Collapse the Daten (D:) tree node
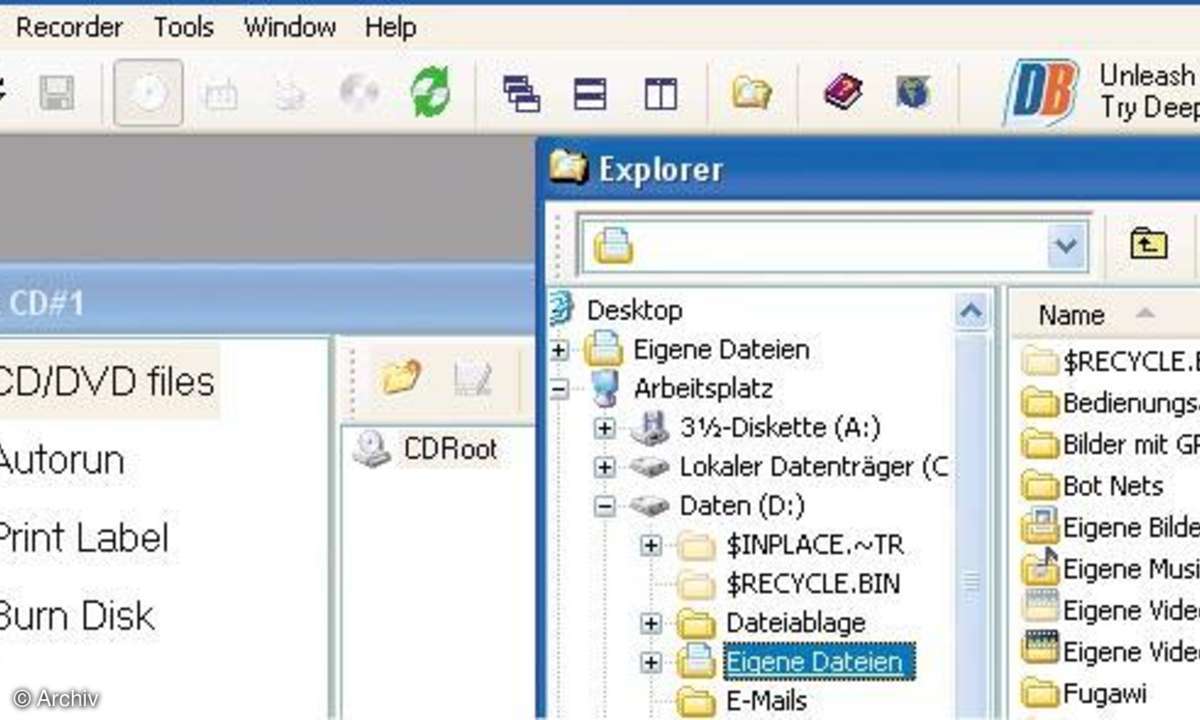The image size is (1200, 720). (x=604, y=506)
